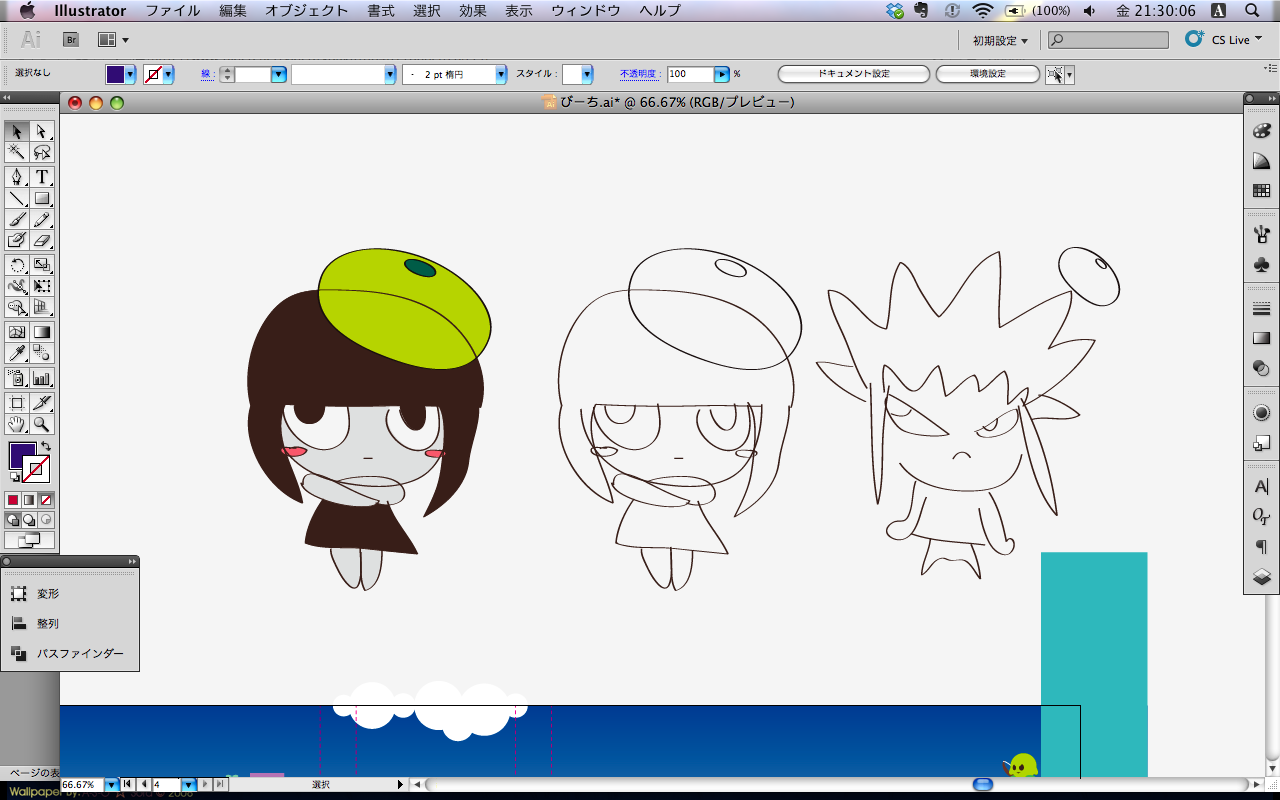Open the stroke weight dropdown

point(278,74)
